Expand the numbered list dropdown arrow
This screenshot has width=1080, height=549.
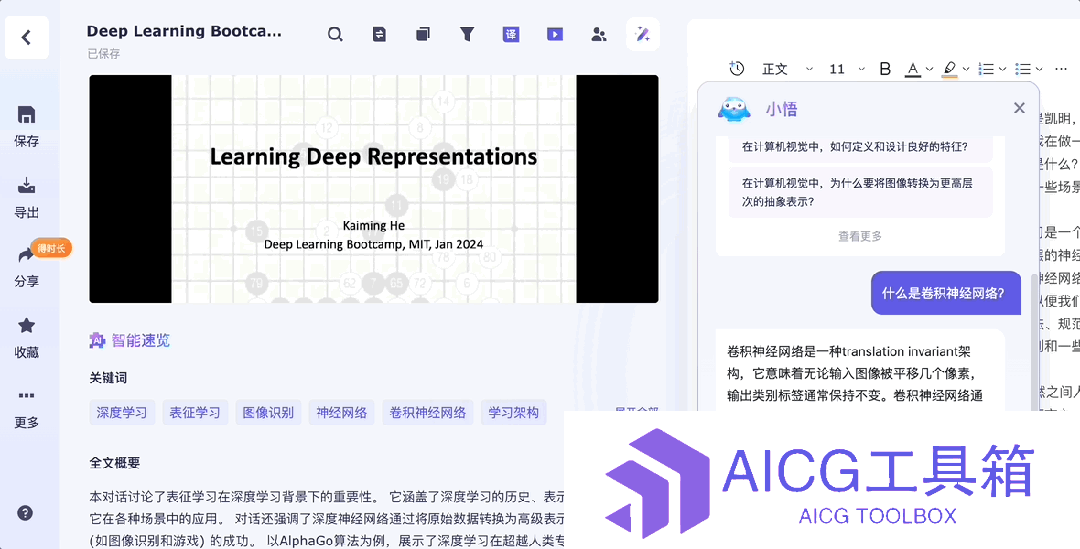(1002, 69)
